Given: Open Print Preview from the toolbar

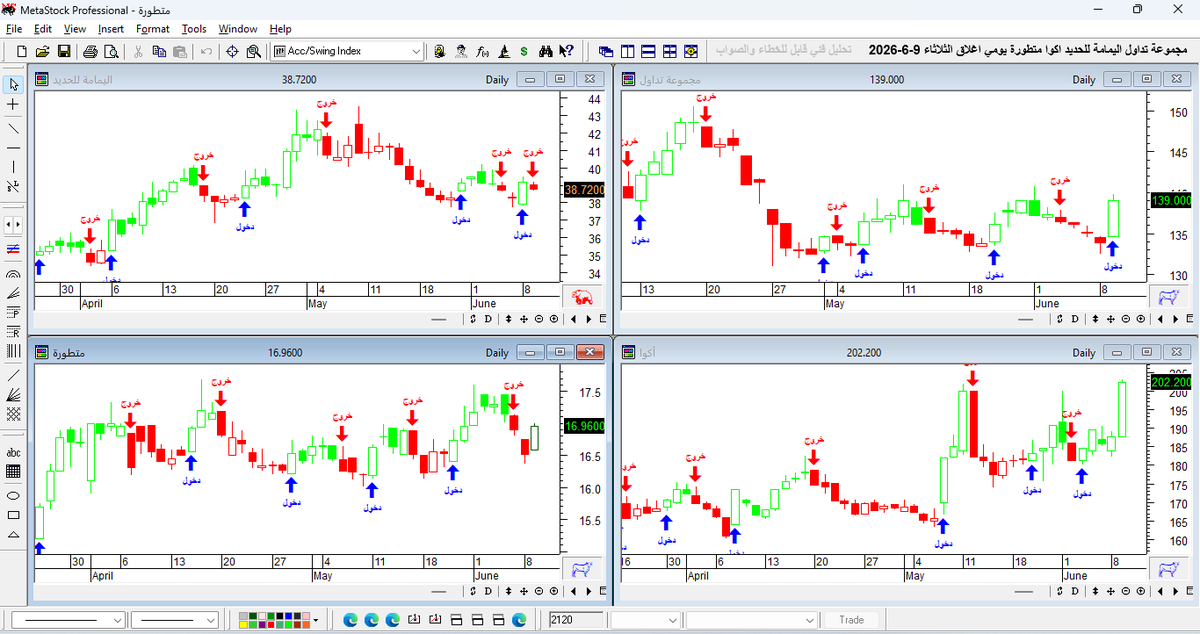Looking at the screenshot, I should coord(110,51).
